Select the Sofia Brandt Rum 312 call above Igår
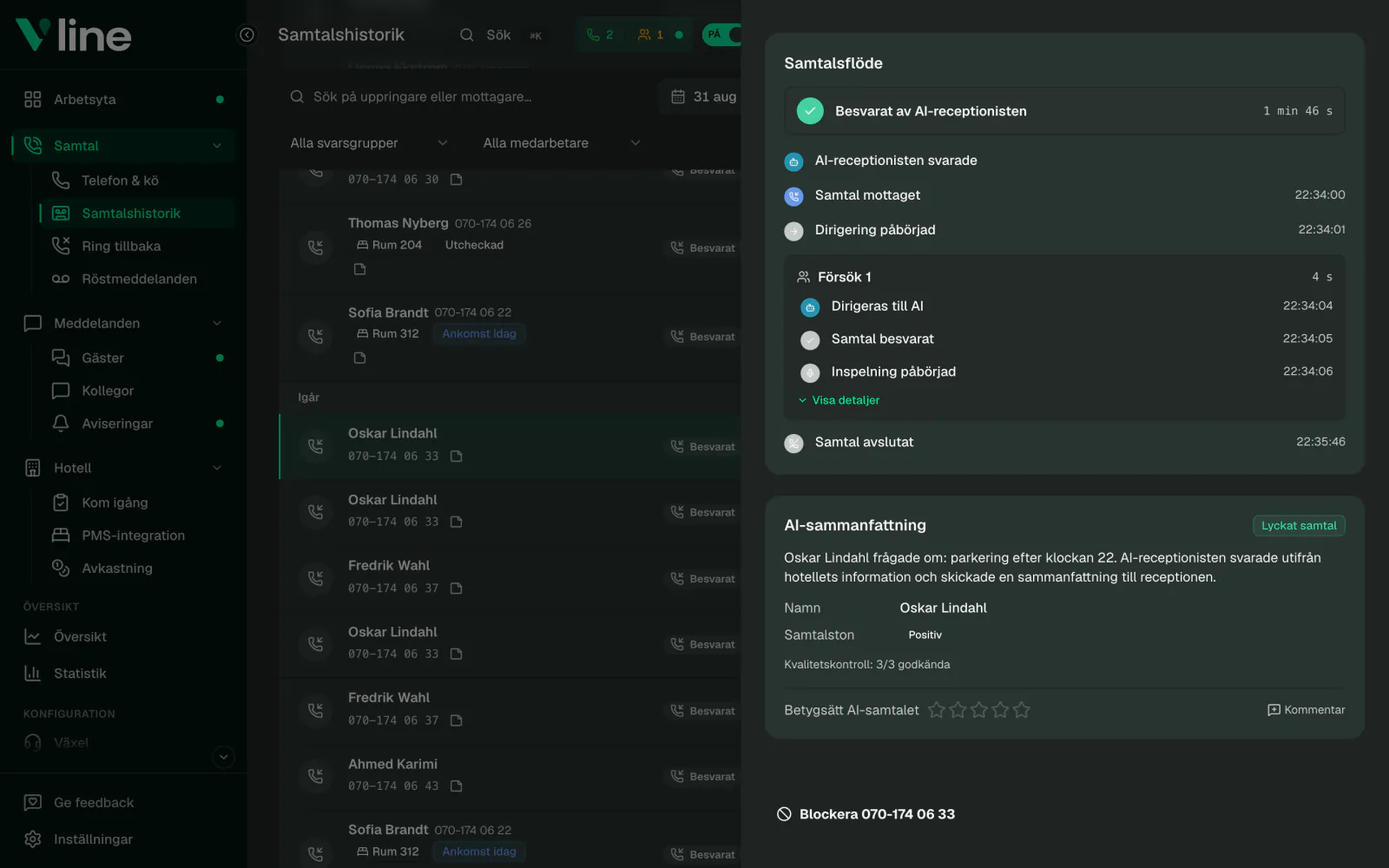 point(510,337)
